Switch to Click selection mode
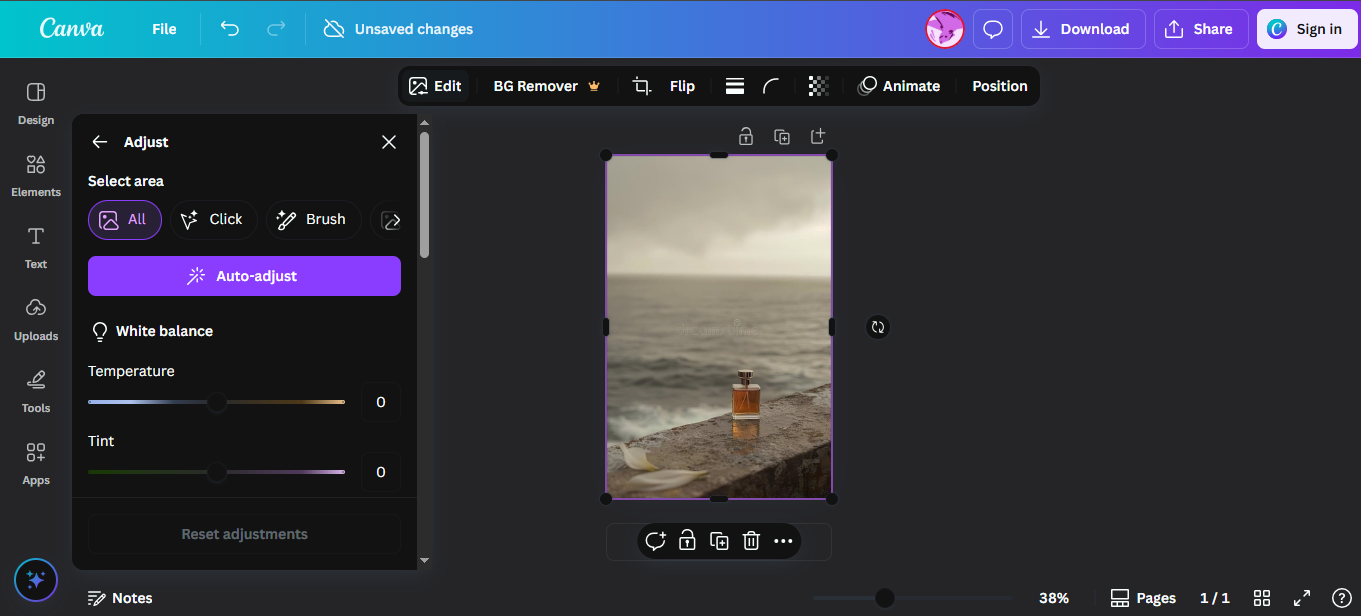Screen dimensions: 1361x616 [x=213, y=220]
